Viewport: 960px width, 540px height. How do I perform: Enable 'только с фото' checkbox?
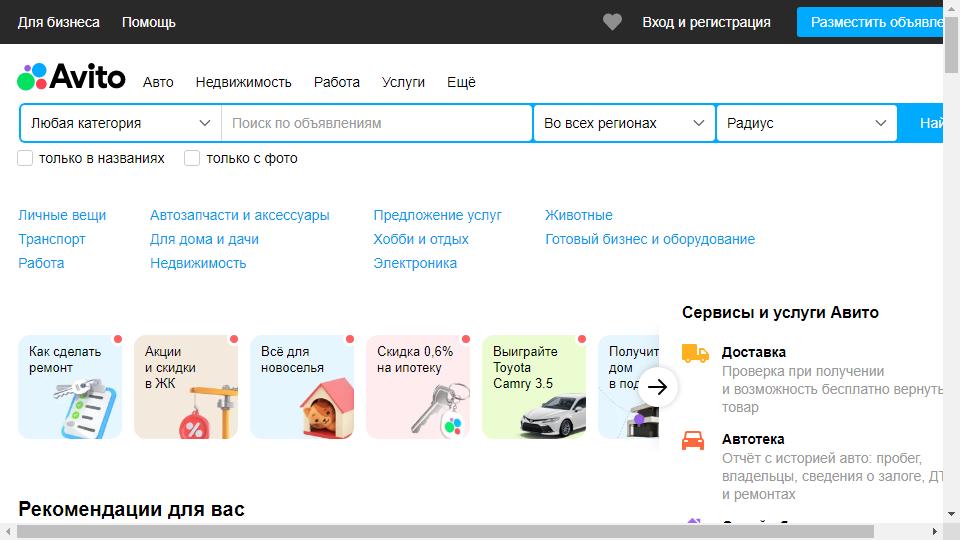[x=192, y=158]
